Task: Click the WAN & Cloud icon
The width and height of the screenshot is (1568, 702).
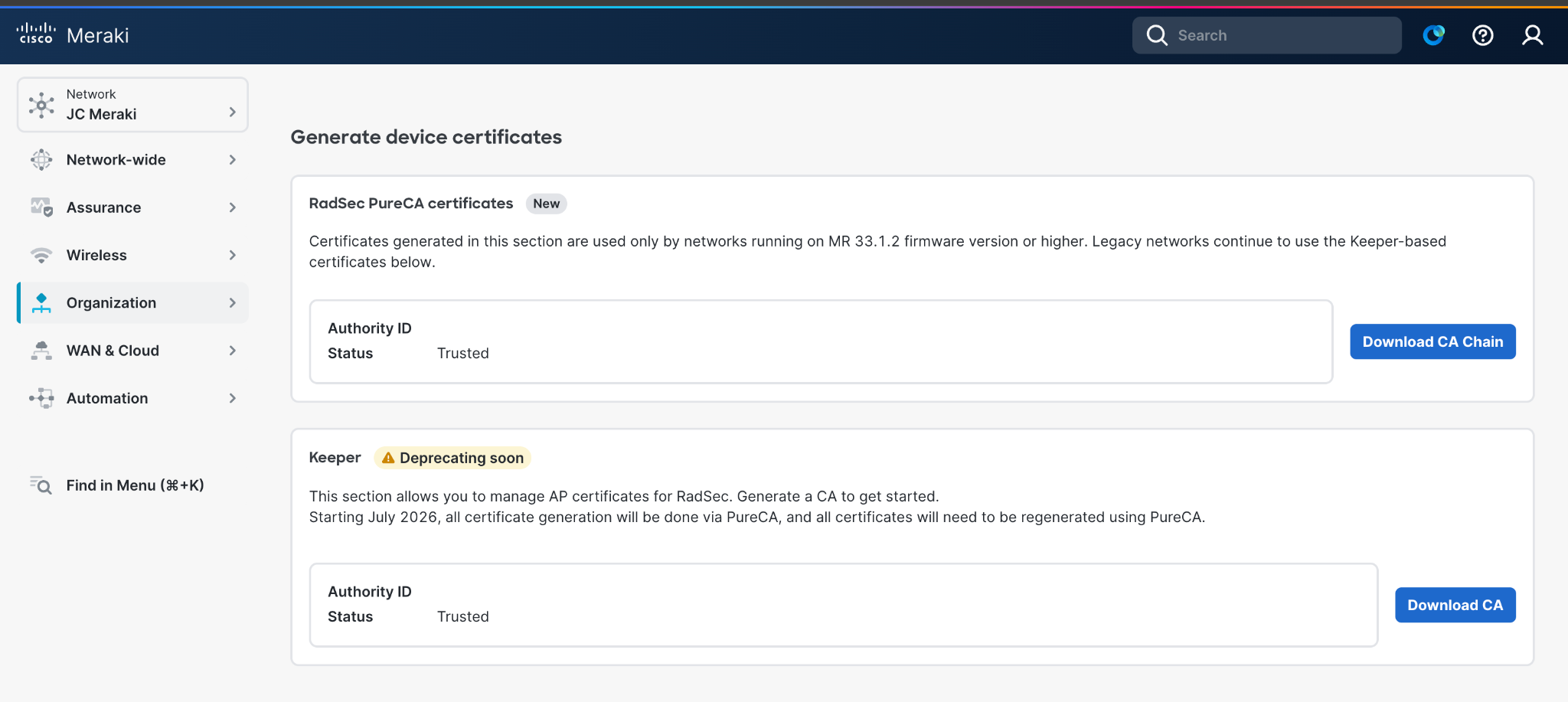Action: pos(41,351)
